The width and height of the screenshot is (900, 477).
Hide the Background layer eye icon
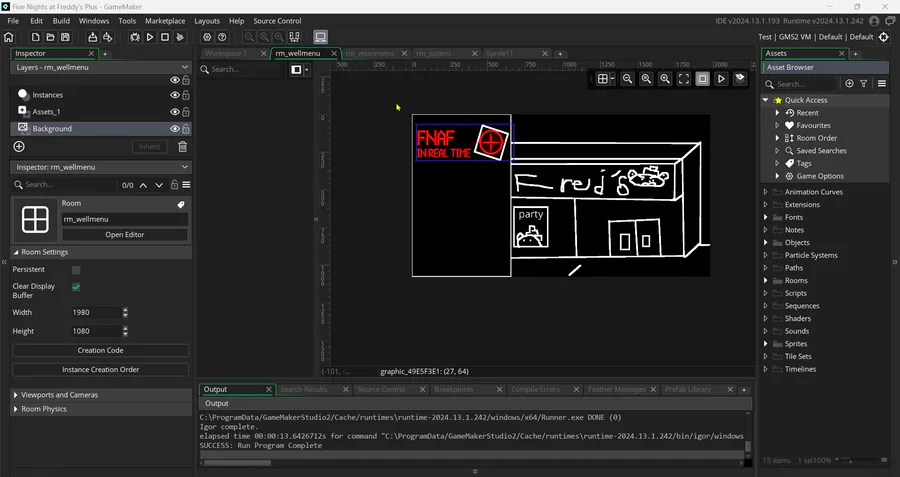coord(175,129)
